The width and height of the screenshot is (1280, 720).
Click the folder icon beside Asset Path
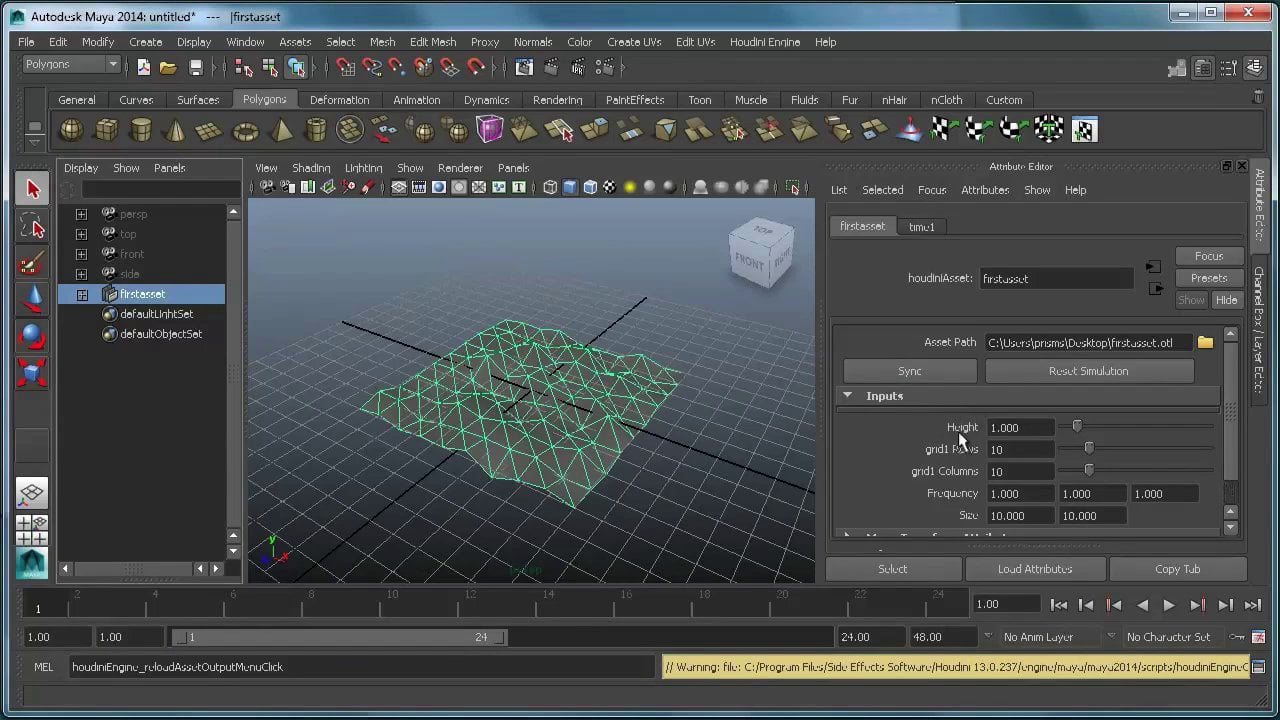(1205, 343)
